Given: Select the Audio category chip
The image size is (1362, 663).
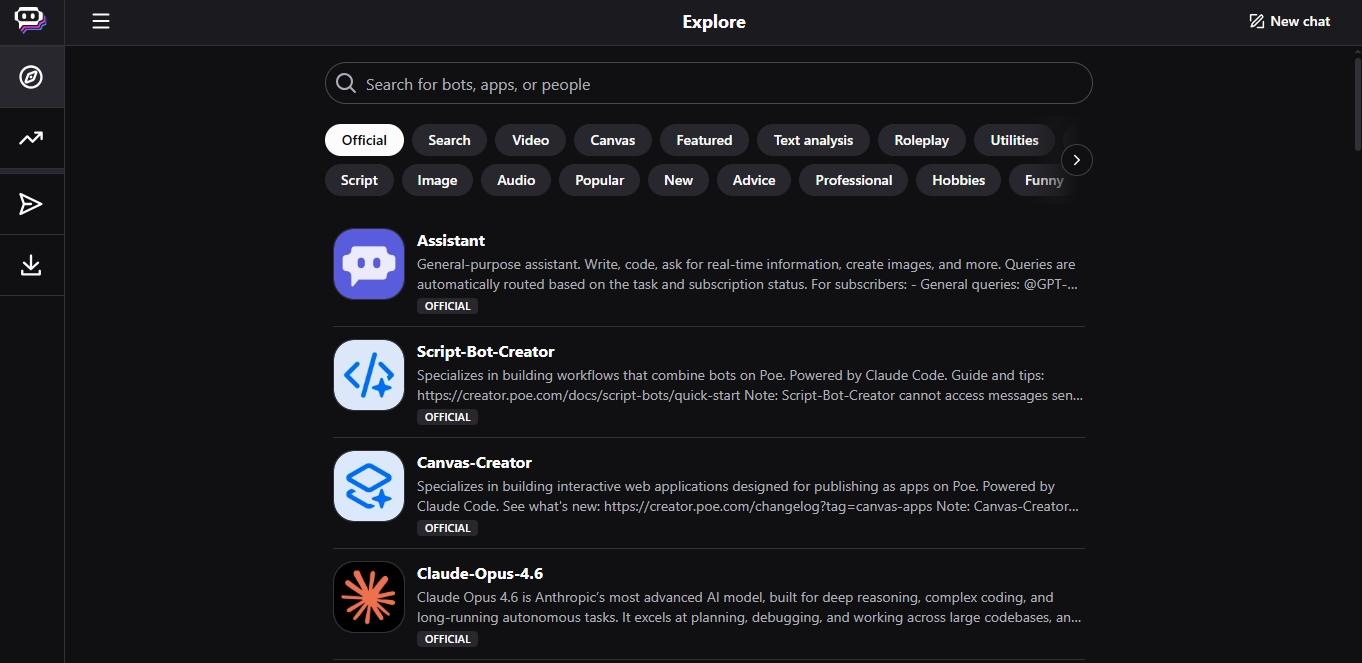Looking at the screenshot, I should [x=516, y=180].
